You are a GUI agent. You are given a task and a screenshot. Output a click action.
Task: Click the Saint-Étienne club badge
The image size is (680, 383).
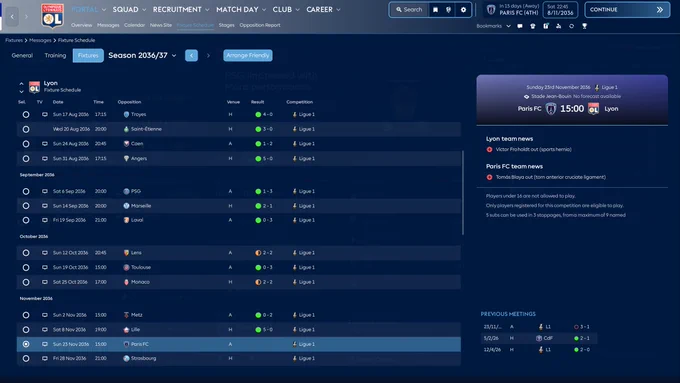coord(126,129)
